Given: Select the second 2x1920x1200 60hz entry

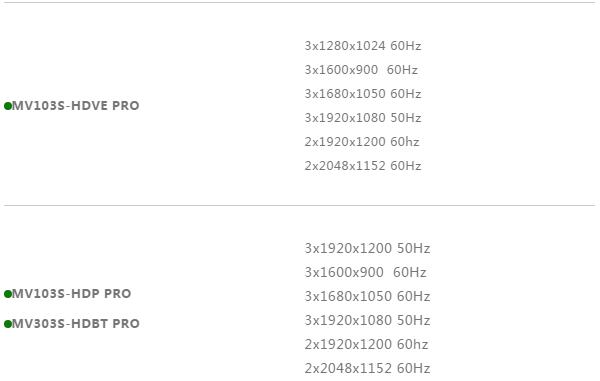Looking at the screenshot, I should click(x=366, y=345).
